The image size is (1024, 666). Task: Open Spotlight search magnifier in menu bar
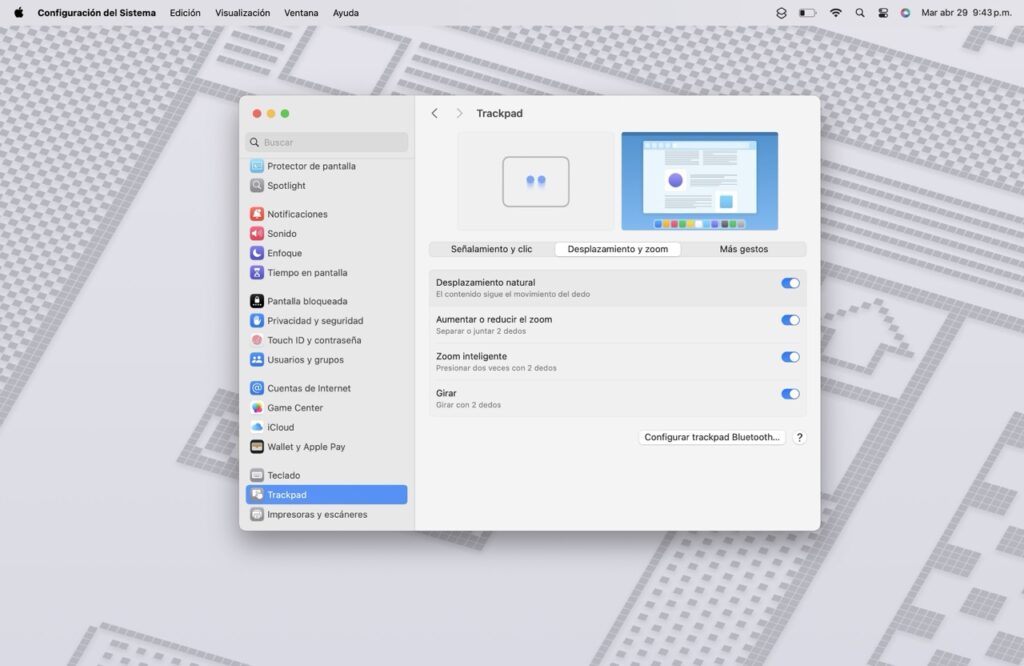click(x=860, y=12)
